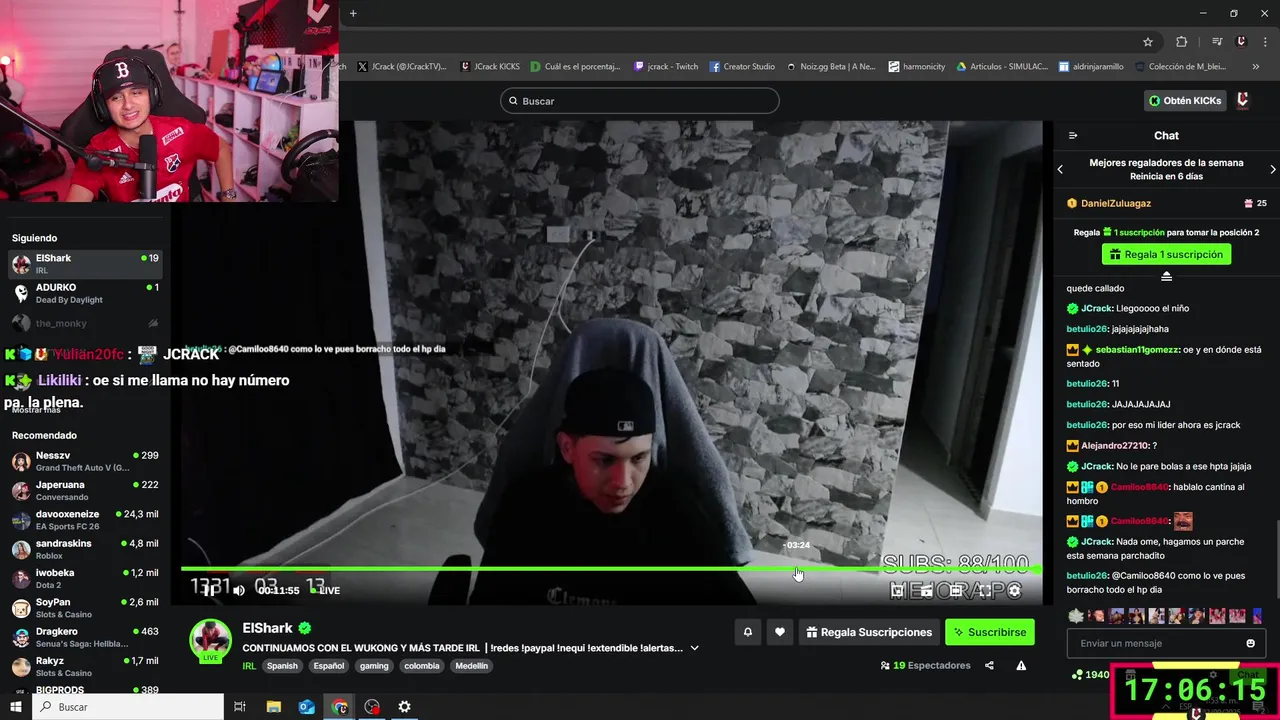Go to next leaderboard with right chevron
The image size is (1280, 720).
click(1272, 169)
